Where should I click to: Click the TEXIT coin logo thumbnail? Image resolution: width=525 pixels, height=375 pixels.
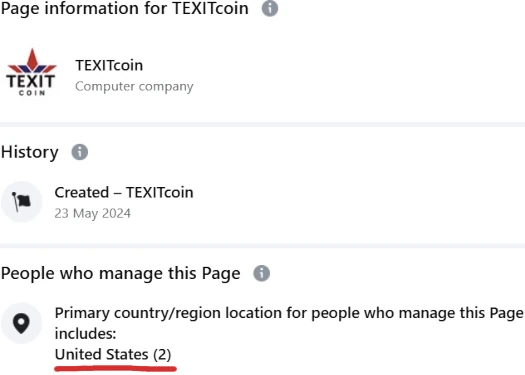[32, 73]
